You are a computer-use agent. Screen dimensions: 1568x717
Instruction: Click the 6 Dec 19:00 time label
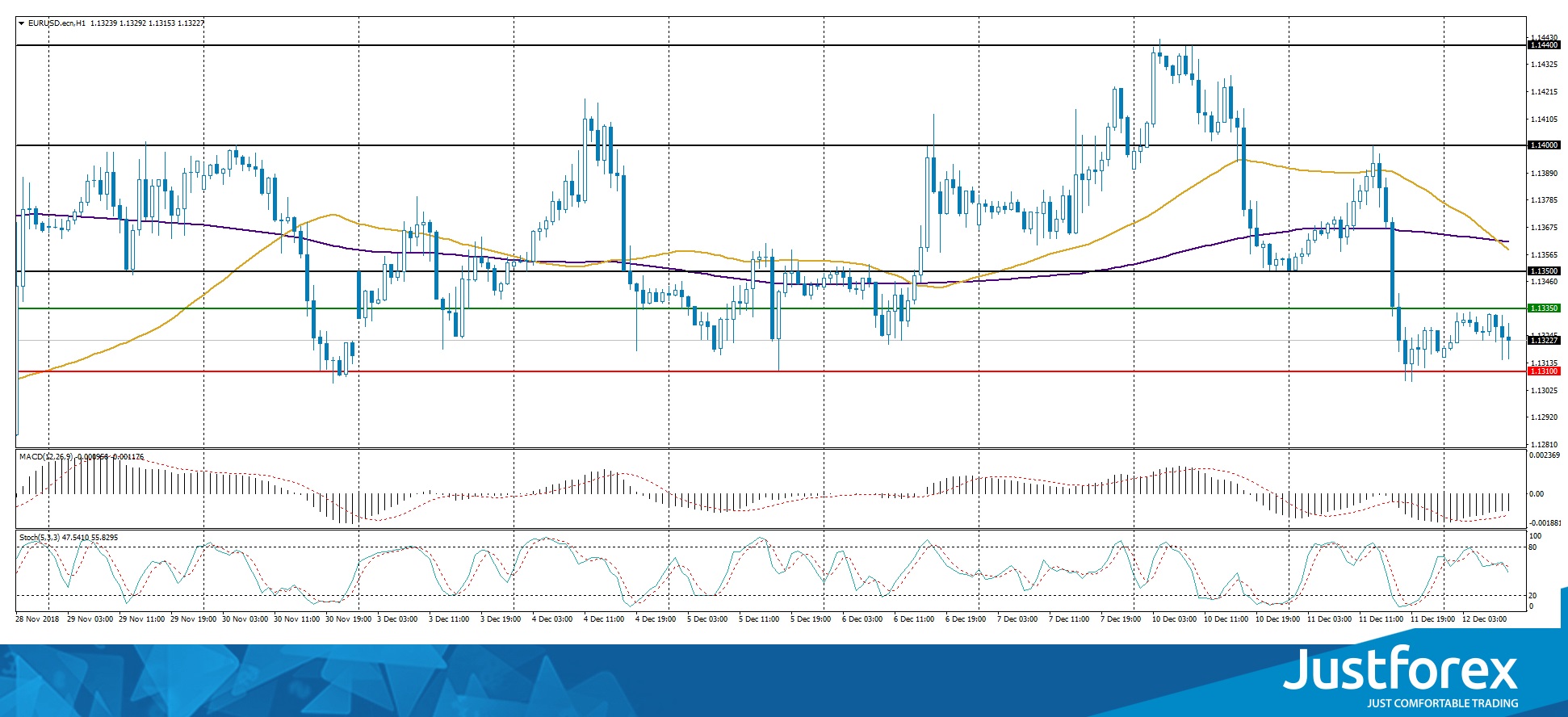coord(966,619)
